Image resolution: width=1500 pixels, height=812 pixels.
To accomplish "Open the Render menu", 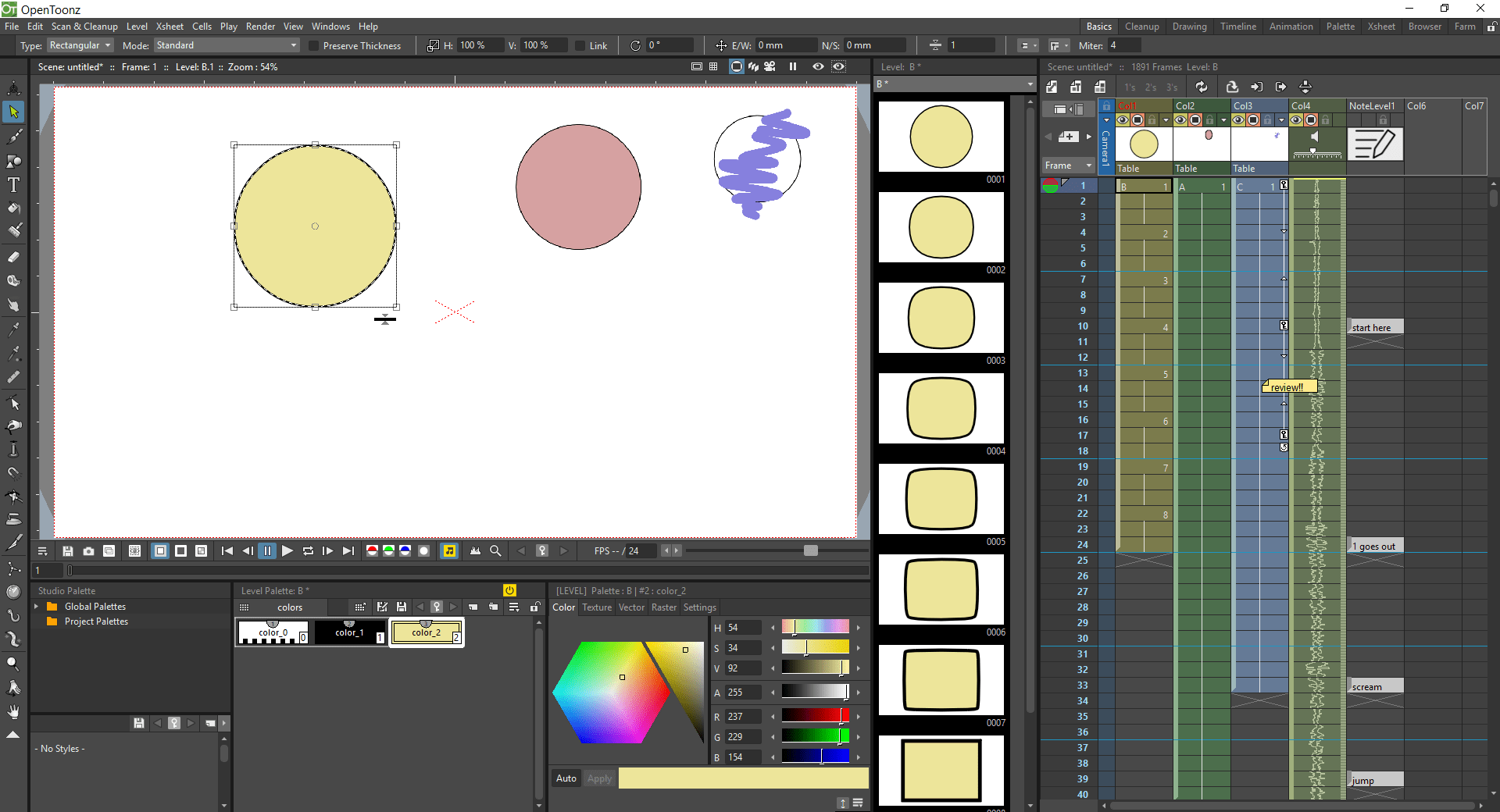I will [x=260, y=26].
